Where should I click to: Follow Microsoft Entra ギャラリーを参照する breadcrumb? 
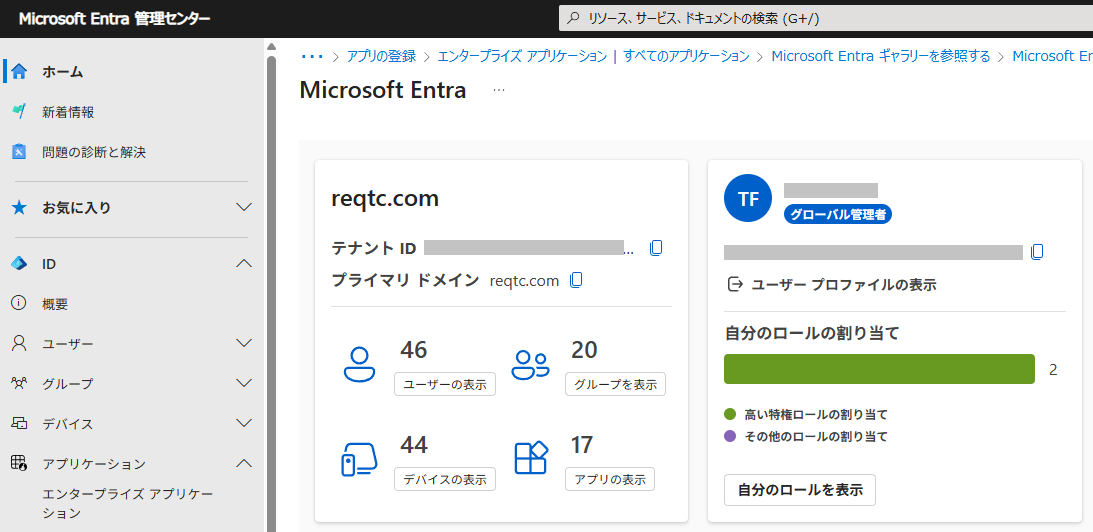880,56
